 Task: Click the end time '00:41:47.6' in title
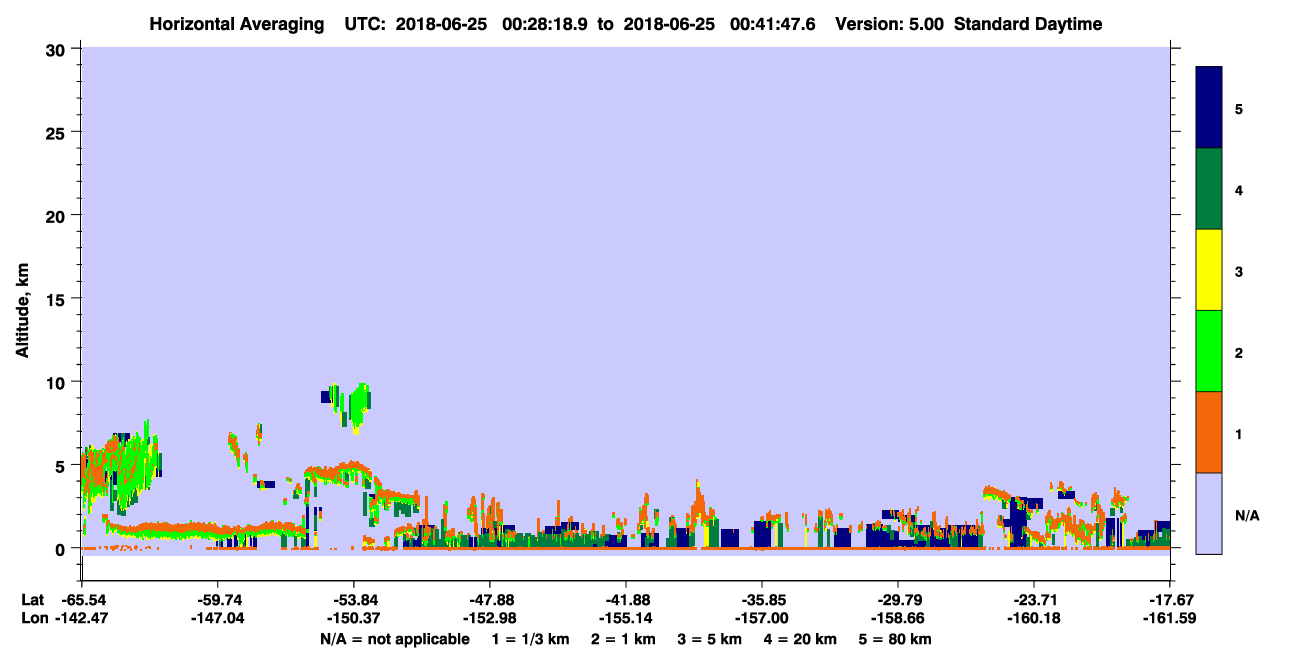click(772, 24)
